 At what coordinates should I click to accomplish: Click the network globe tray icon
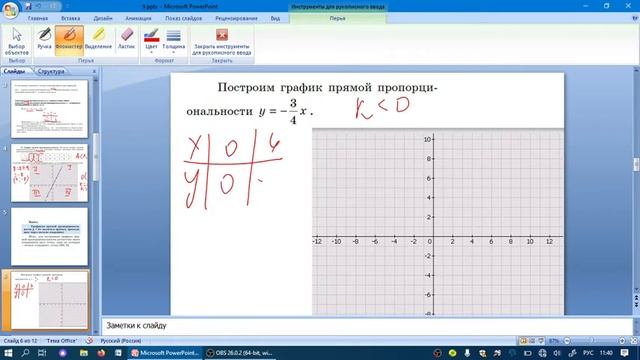542,353
